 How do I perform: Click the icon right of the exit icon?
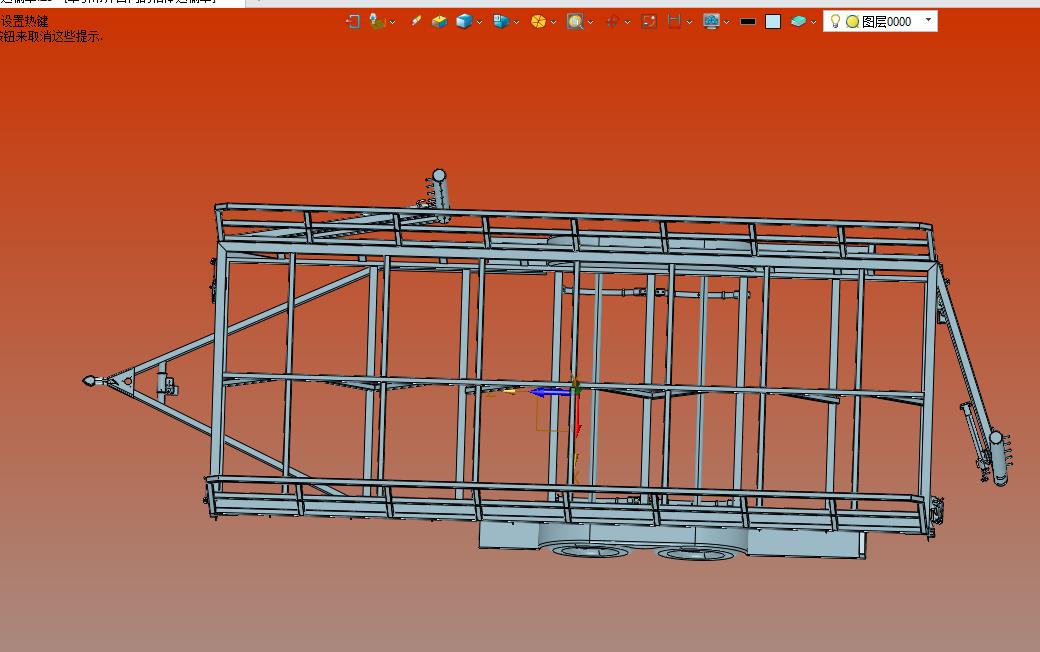pyautogui.click(x=377, y=21)
